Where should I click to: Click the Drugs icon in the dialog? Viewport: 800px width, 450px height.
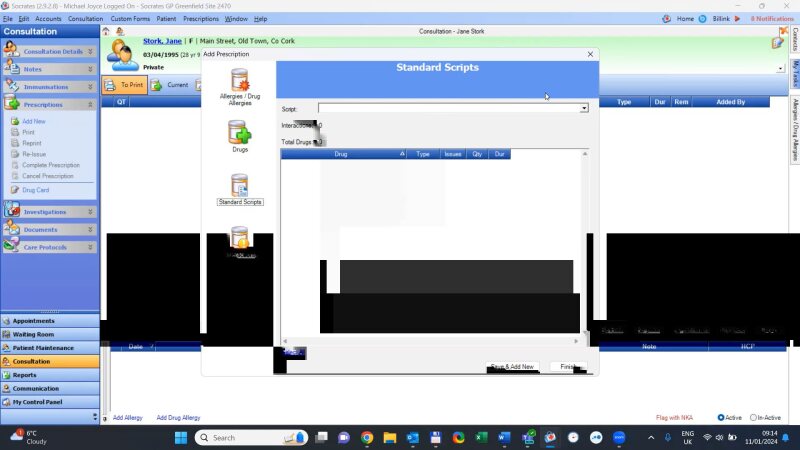239,133
